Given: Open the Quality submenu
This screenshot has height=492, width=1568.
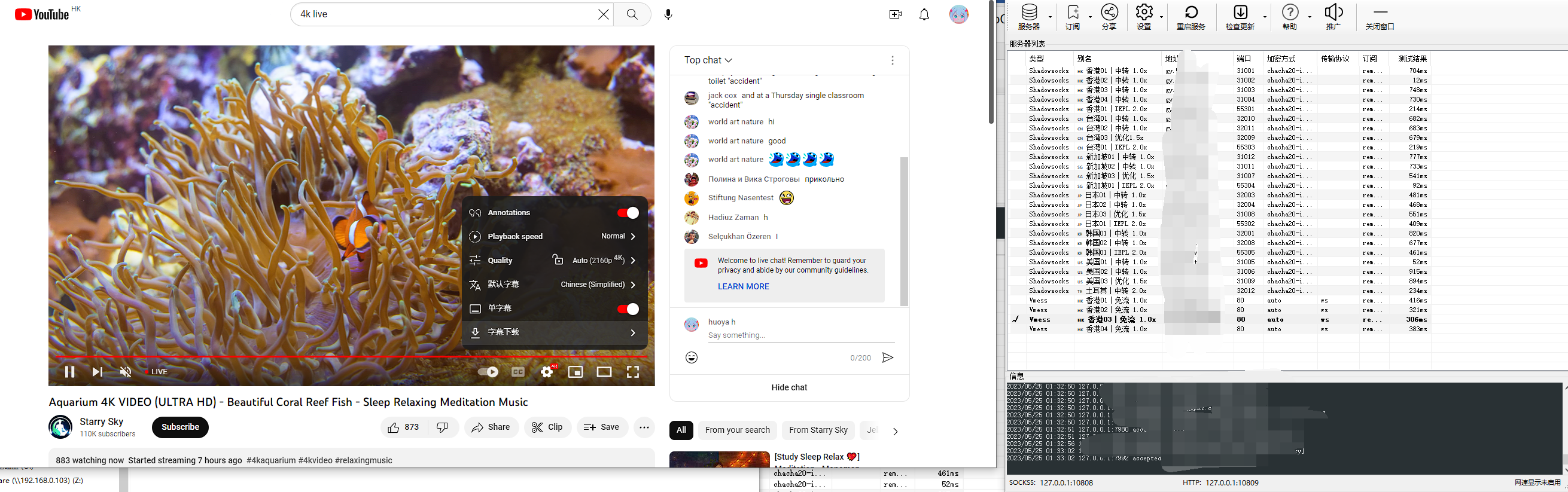Looking at the screenshot, I should (554, 260).
